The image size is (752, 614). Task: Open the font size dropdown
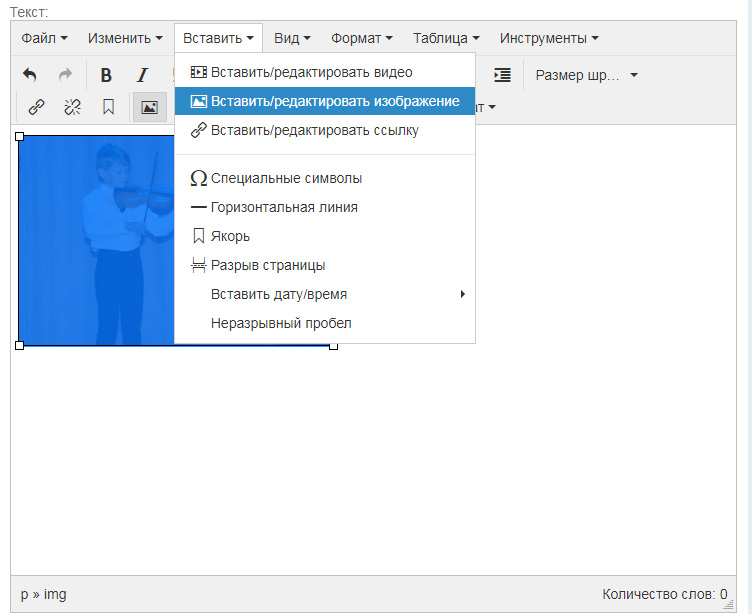[586, 75]
